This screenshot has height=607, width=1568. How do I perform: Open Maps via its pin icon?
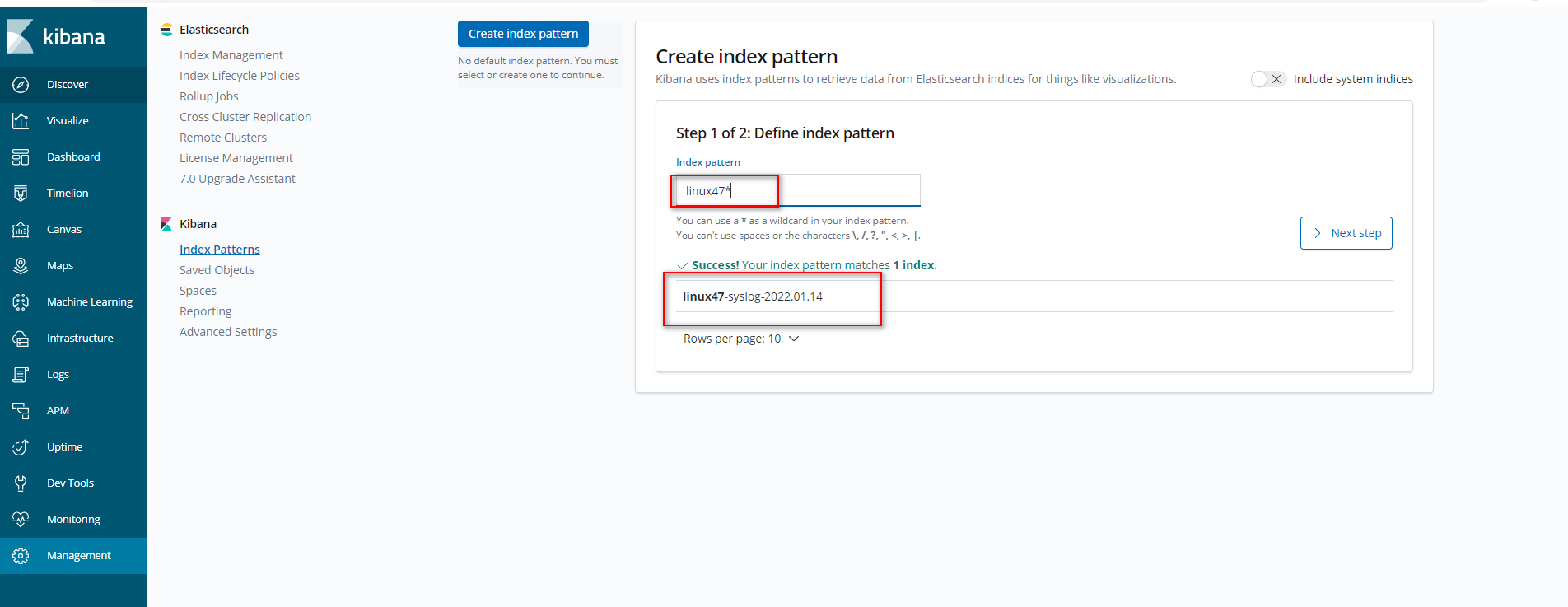point(21,265)
